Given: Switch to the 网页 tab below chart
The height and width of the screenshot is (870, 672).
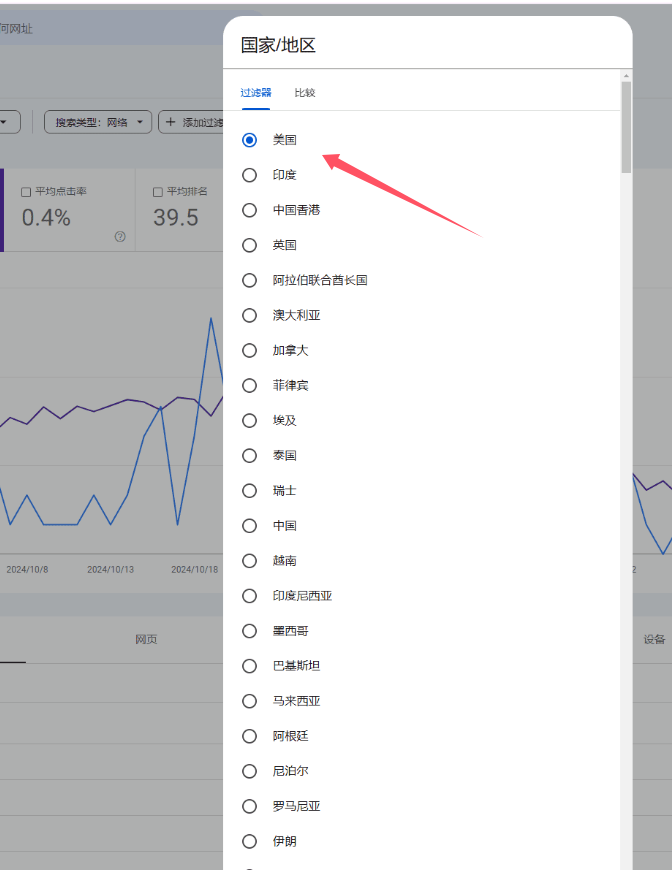Looking at the screenshot, I should (x=146, y=639).
